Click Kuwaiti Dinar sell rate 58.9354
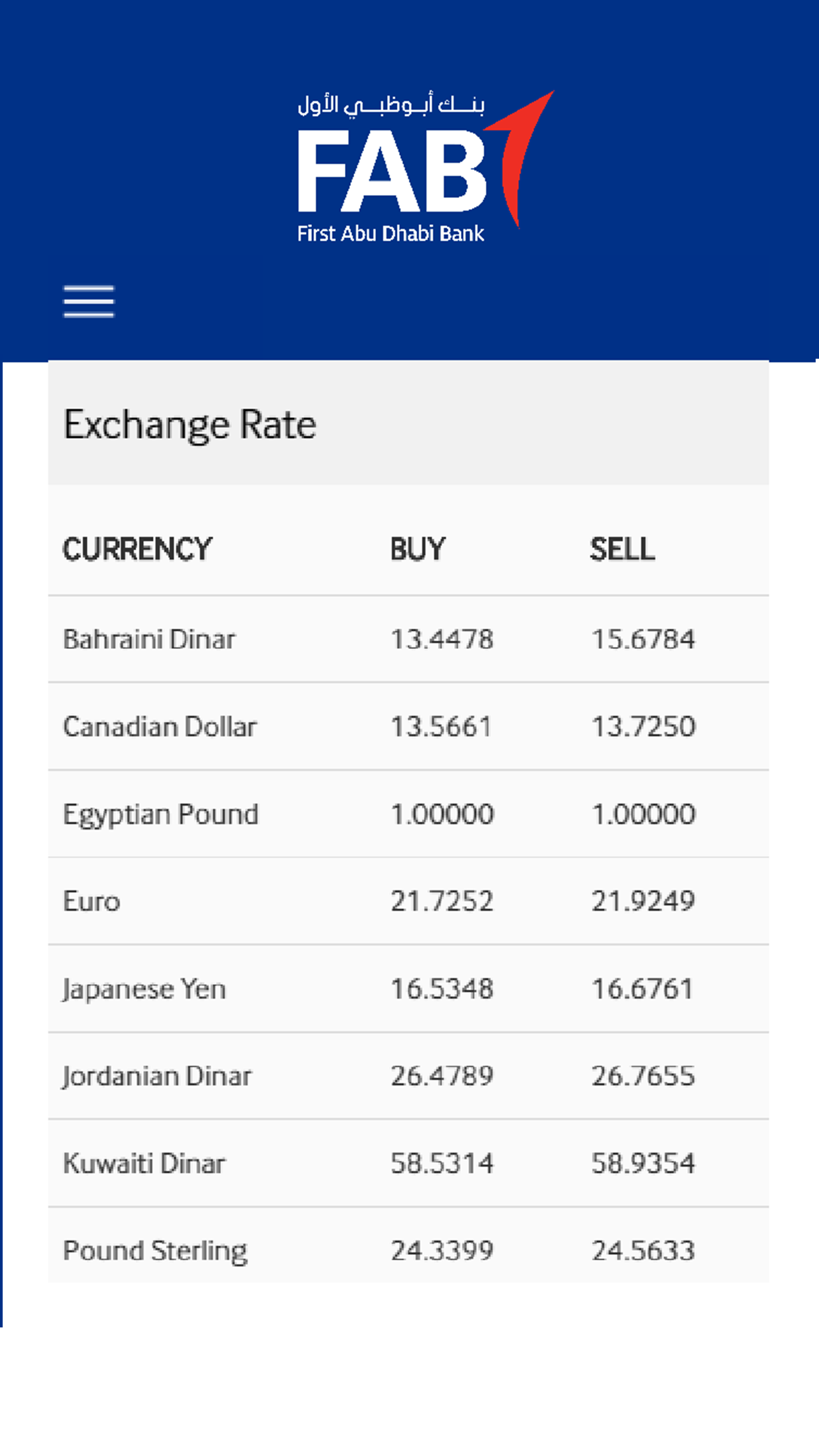 click(643, 1163)
